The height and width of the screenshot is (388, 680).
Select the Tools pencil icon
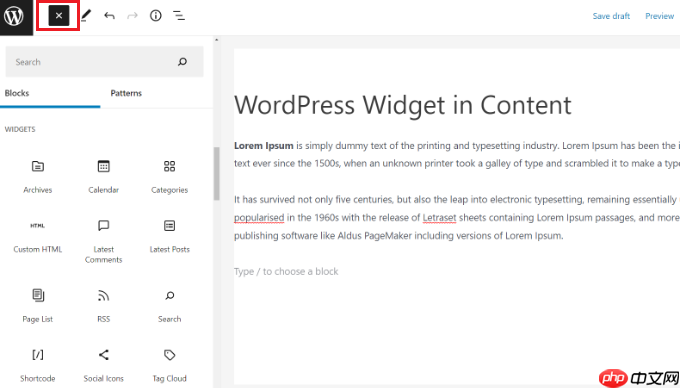86,16
